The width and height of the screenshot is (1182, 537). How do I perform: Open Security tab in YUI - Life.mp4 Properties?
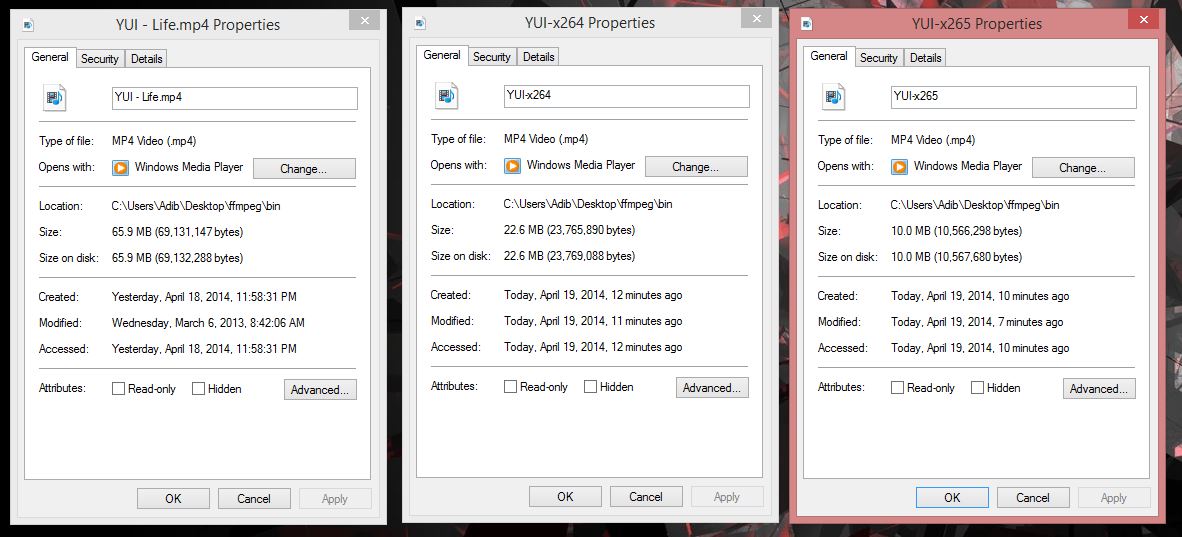point(100,59)
